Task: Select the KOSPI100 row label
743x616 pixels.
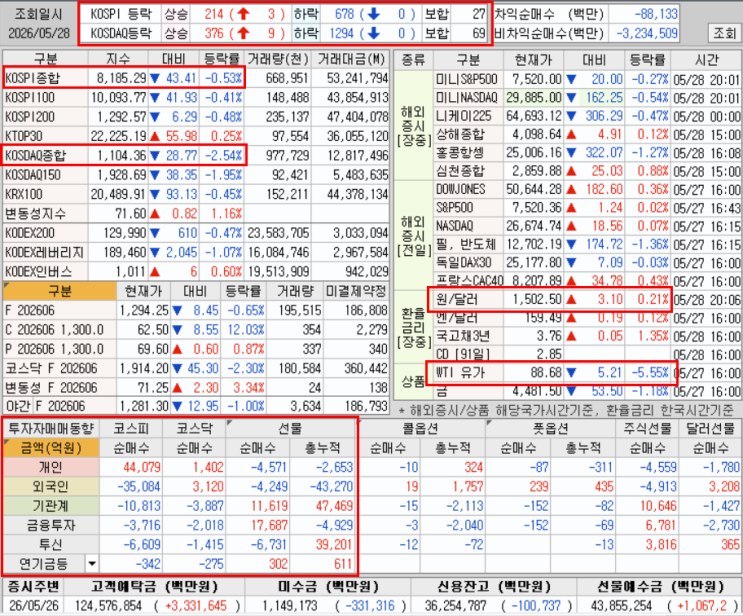Action: (x=30, y=98)
